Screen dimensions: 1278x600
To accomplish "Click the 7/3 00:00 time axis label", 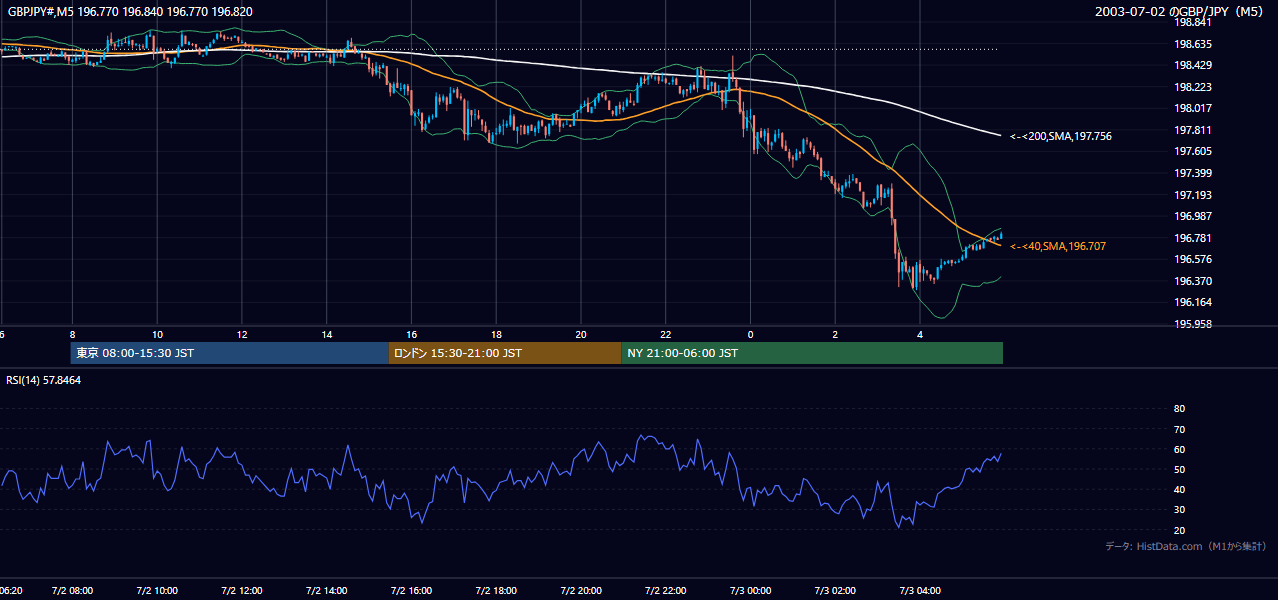I will [750, 591].
